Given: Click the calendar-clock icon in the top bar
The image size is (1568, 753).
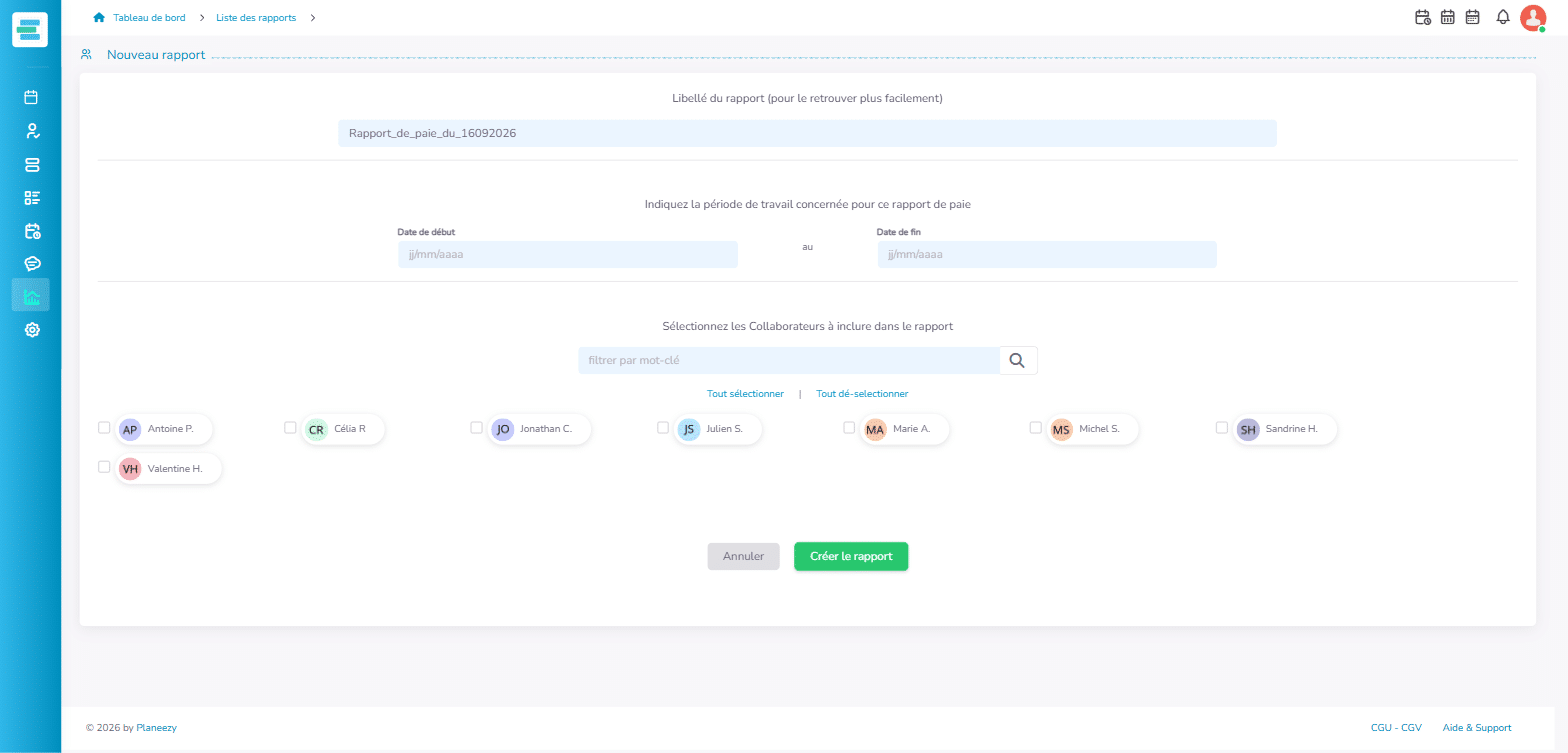Looking at the screenshot, I should click(1423, 17).
